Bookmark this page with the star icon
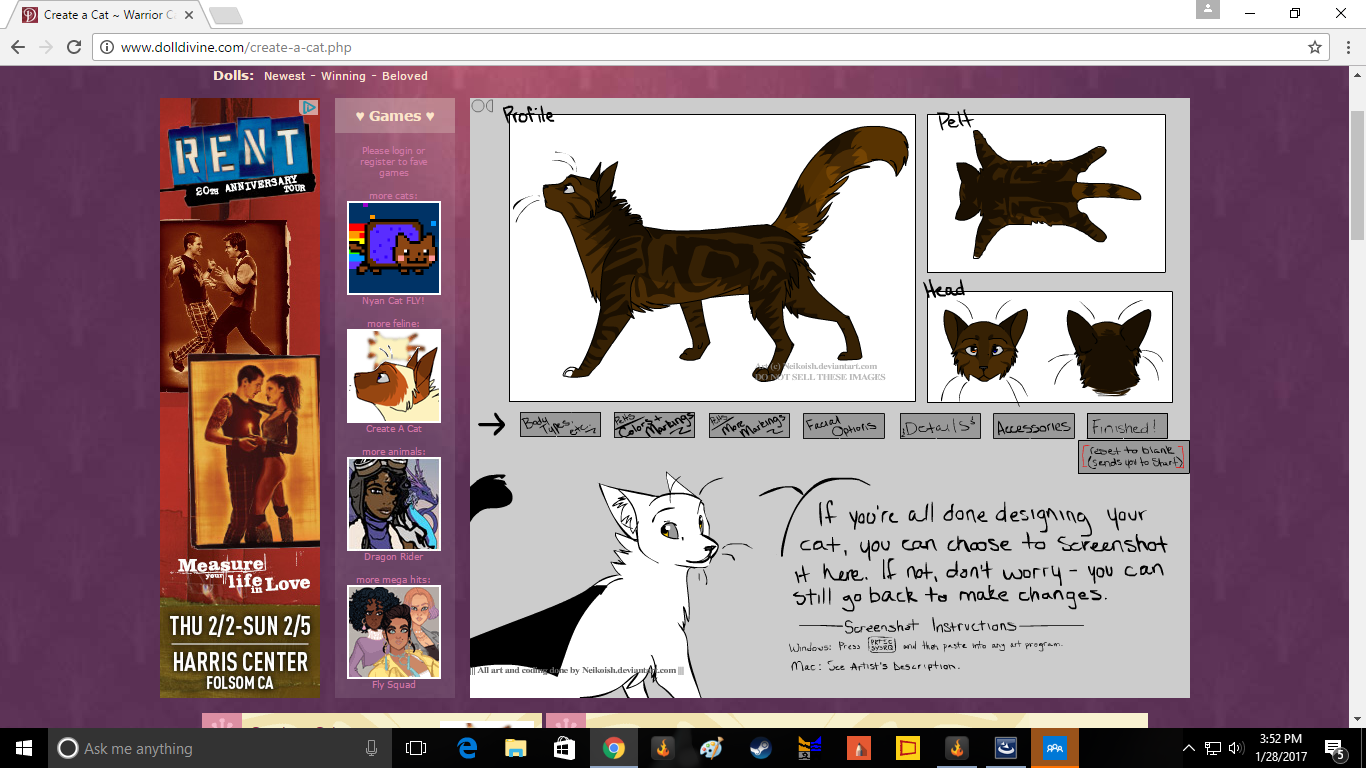This screenshot has width=1366, height=768. [1315, 47]
